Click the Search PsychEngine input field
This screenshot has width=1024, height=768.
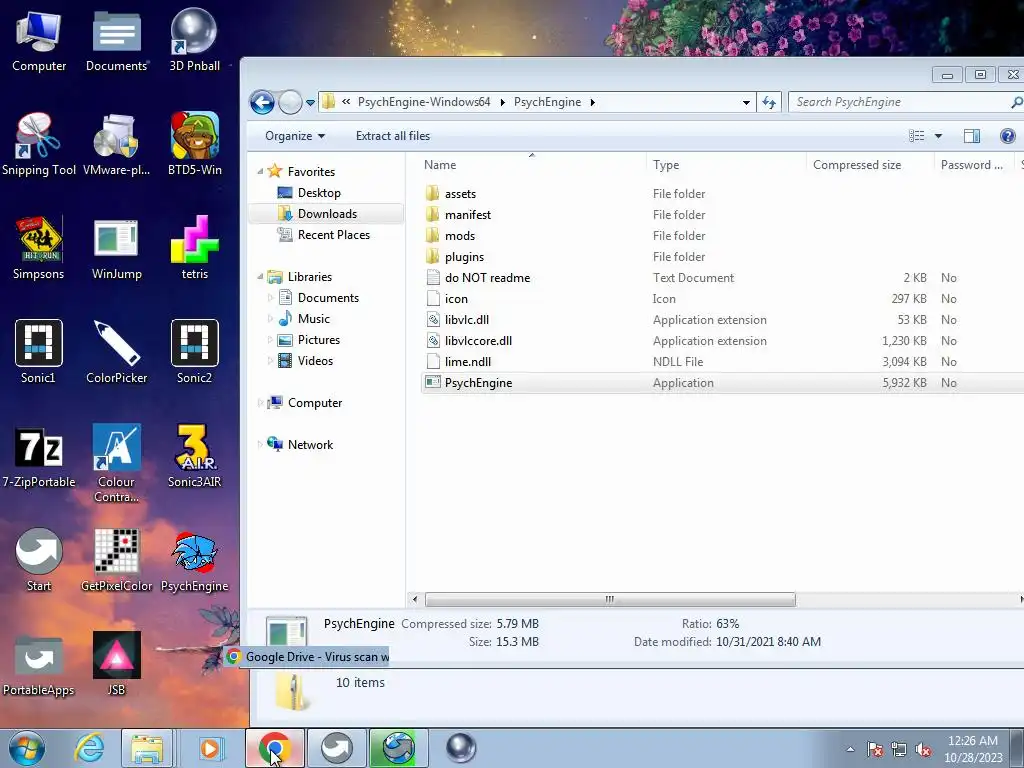[x=904, y=103]
